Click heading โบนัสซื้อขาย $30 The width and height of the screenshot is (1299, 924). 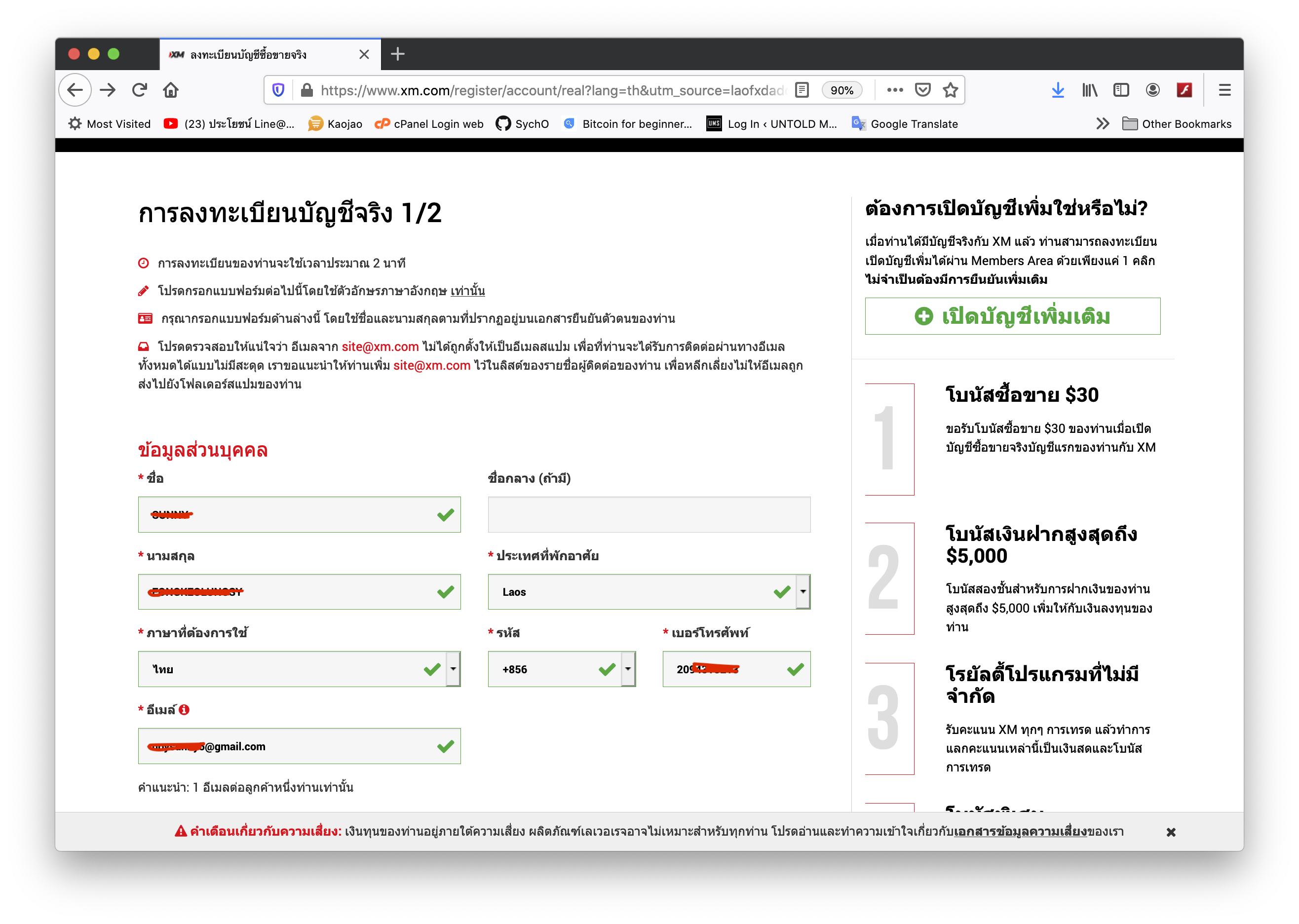tap(1022, 395)
